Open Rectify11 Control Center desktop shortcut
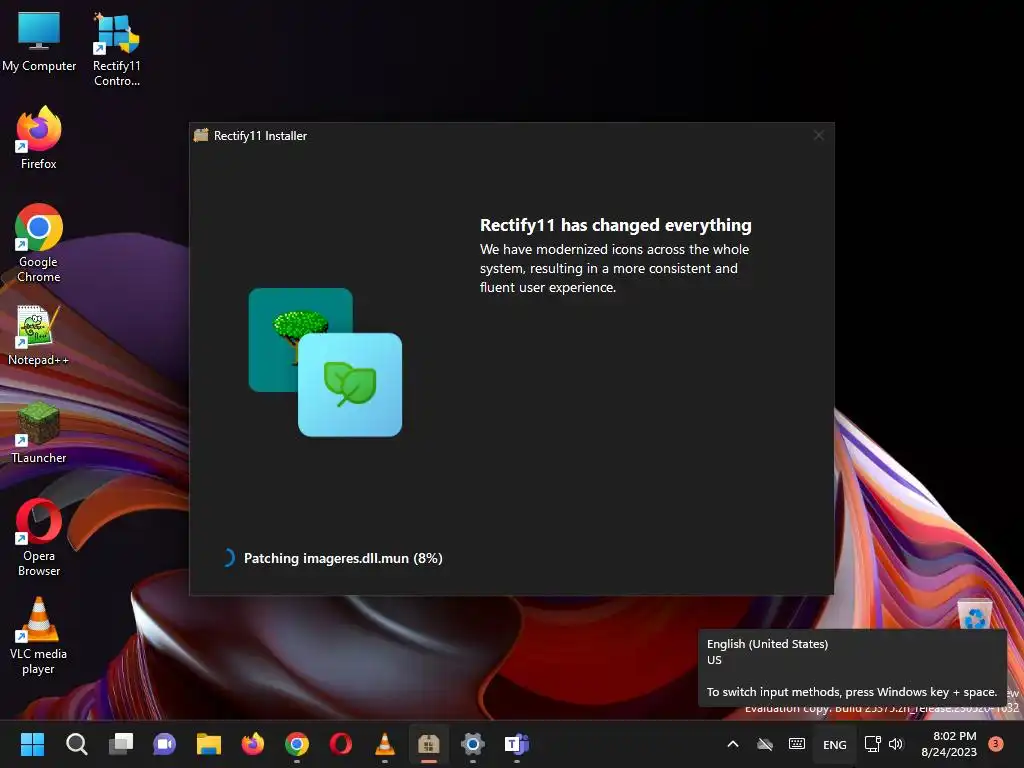The height and width of the screenshot is (768, 1024). point(116,50)
